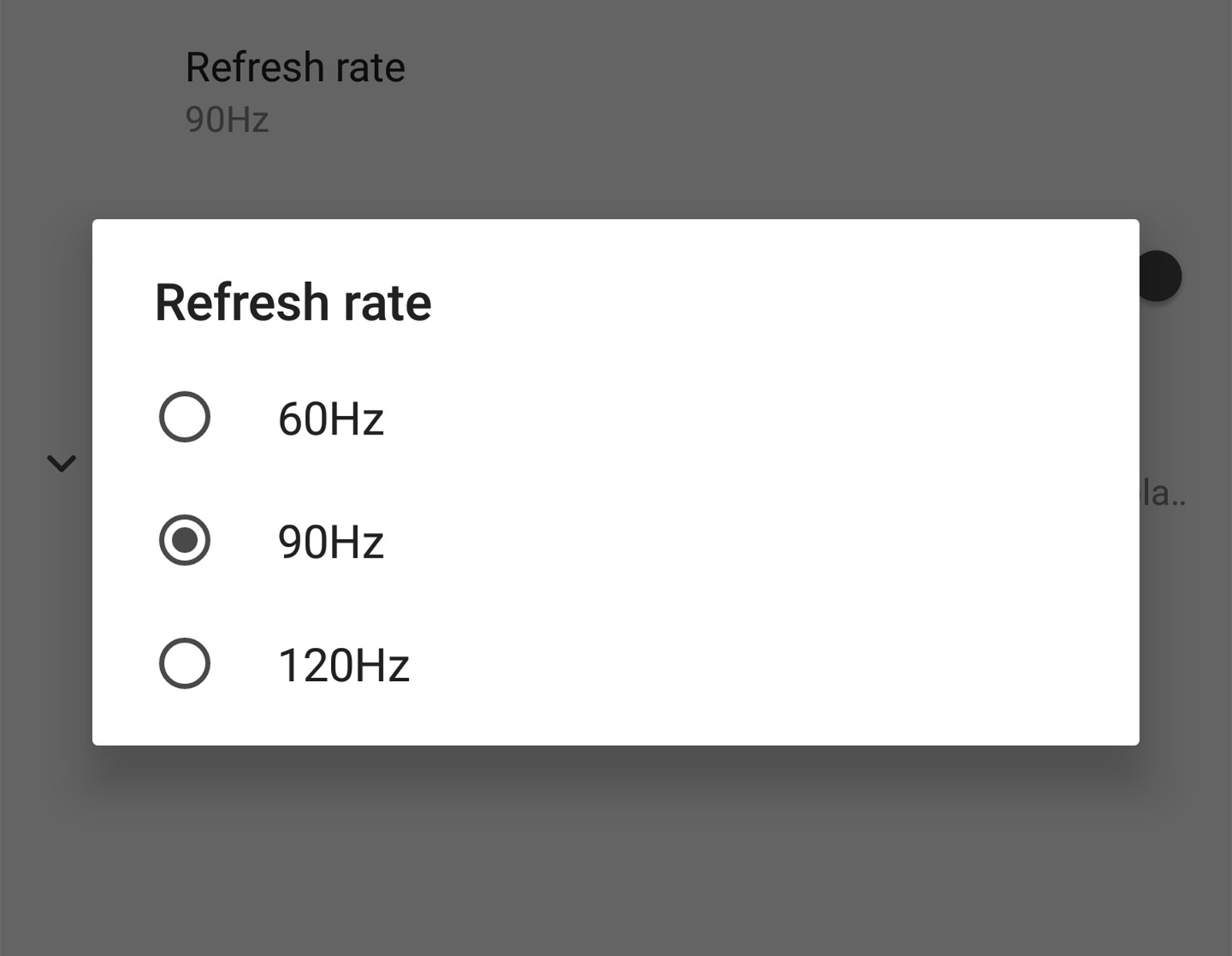This screenshot has width=1232, height=956.
Task: Click empty white space right of 60Hz
Action: click(x=731, y=418)
